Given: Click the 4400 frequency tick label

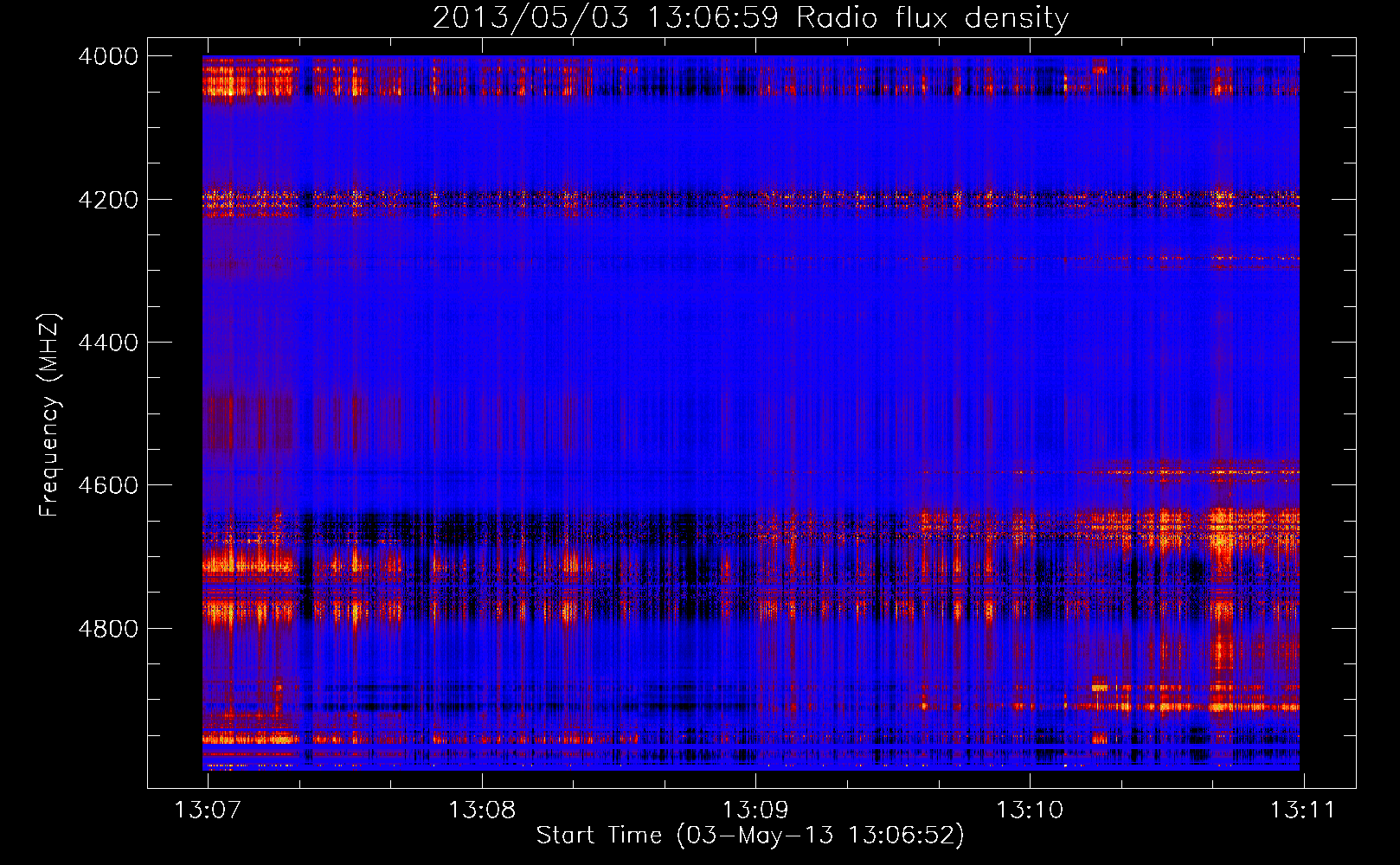Looking at the screenshot, I should [108, 343].
